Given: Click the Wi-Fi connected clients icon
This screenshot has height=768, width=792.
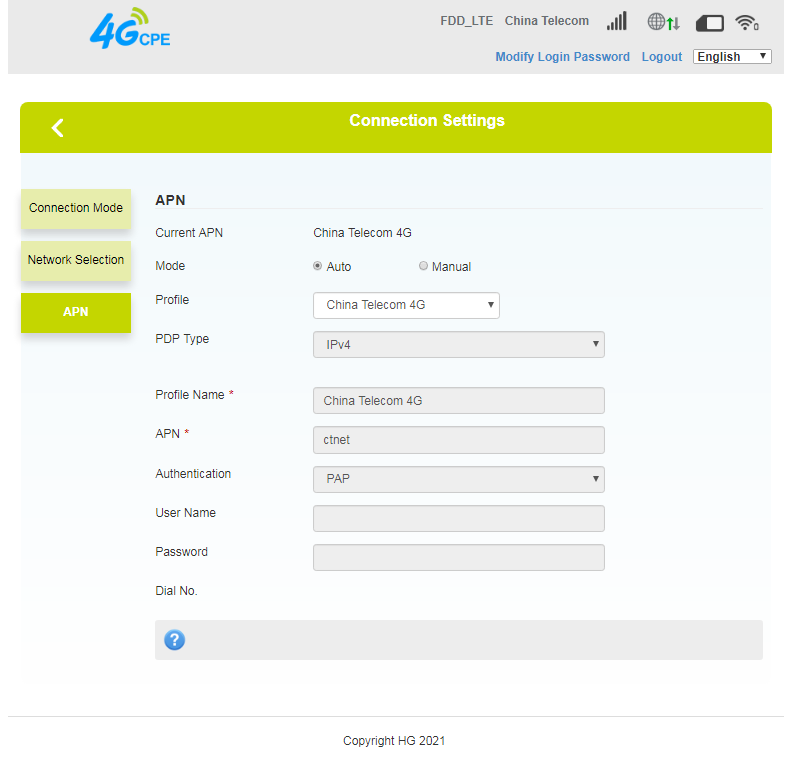Looking at the screenshot, I should point(747,22).
